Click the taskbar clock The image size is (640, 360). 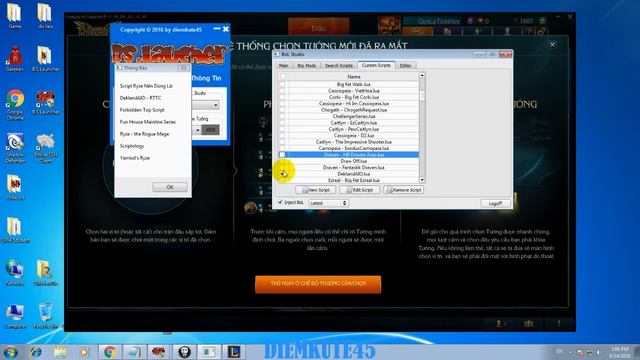tap(619, 352)
